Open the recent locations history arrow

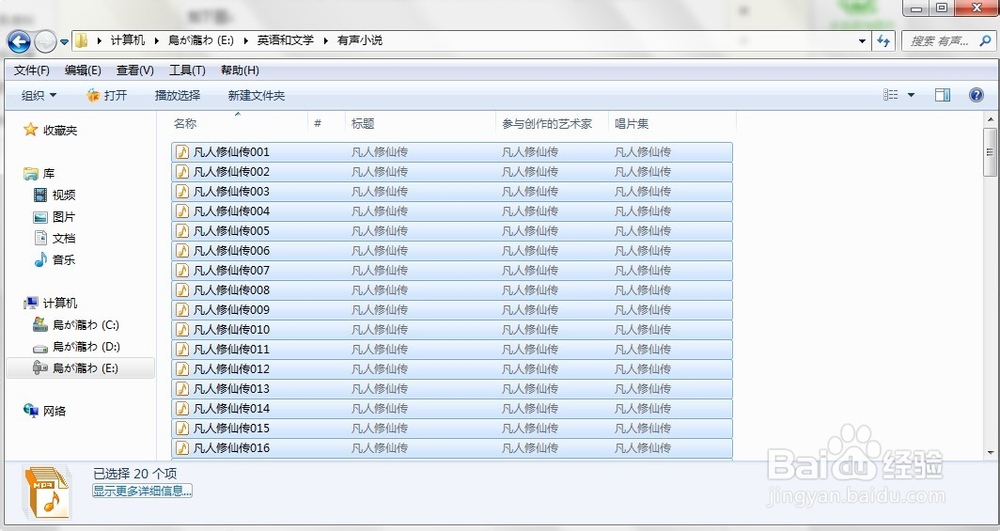(x=64, y=42)
